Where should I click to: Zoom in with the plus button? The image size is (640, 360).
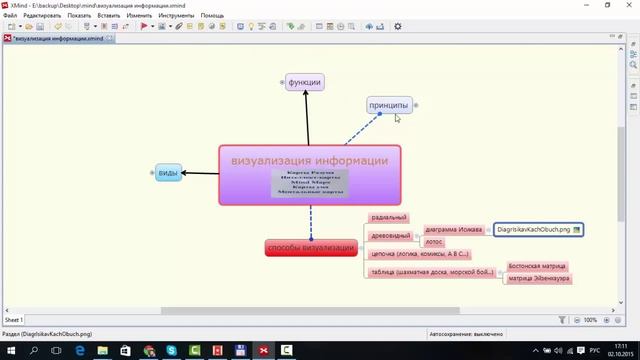point(607,320)
